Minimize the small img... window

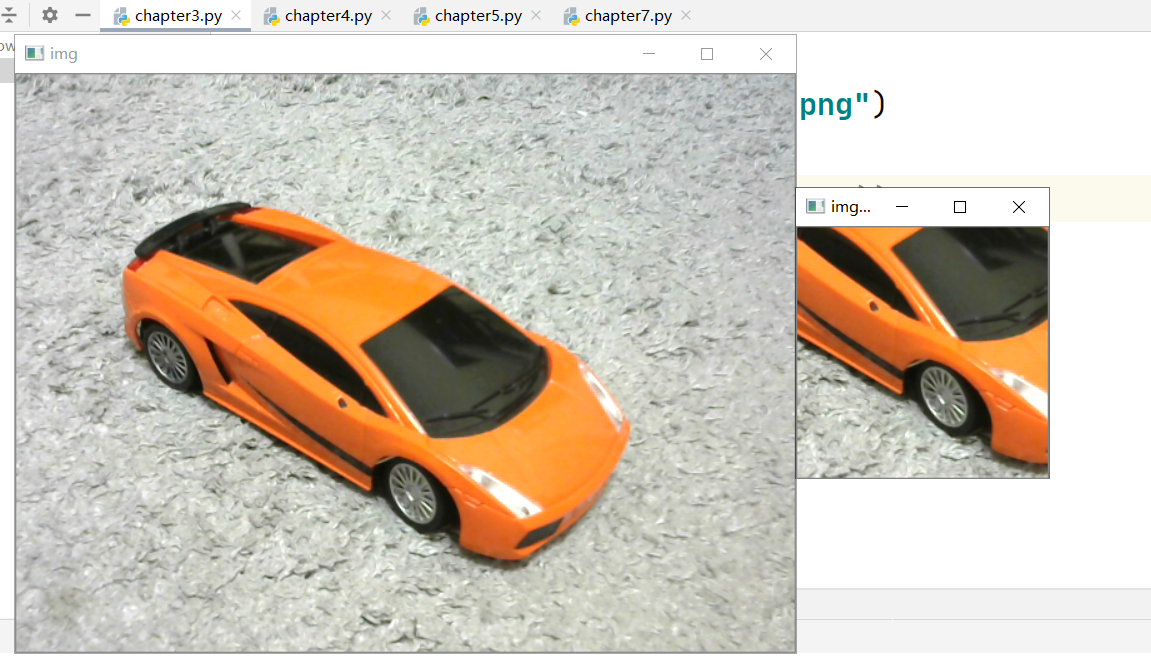[902, 207]
